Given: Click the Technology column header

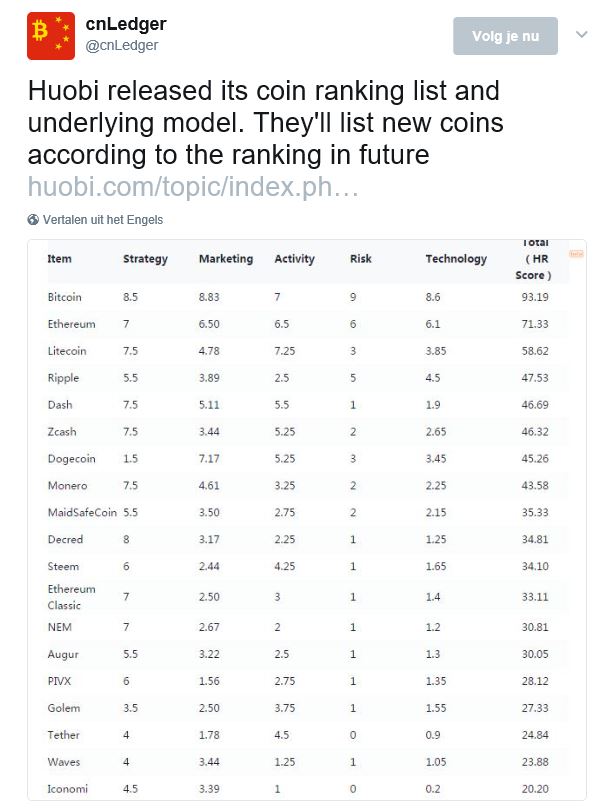Looking at the screenshot, I should click(456, 259).
